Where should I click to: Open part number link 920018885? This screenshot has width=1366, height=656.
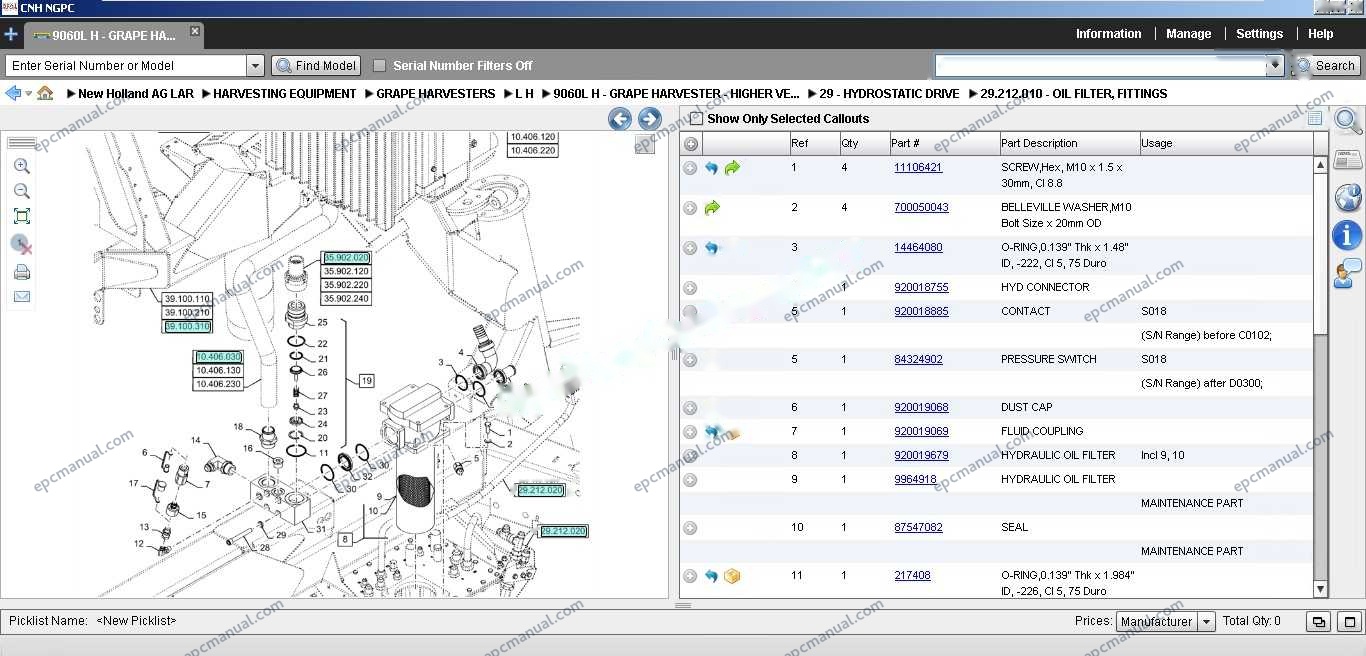point(921,311)
